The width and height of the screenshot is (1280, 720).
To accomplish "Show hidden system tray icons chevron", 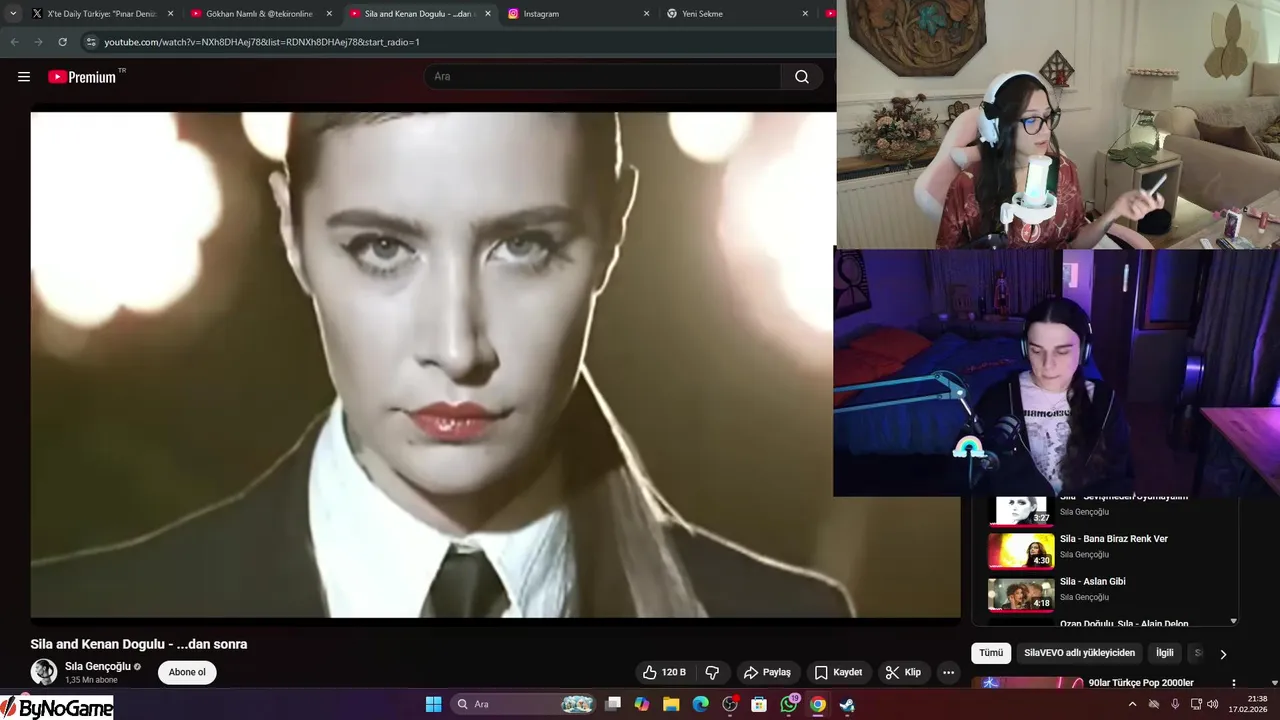I will (x=1132, y=704).
